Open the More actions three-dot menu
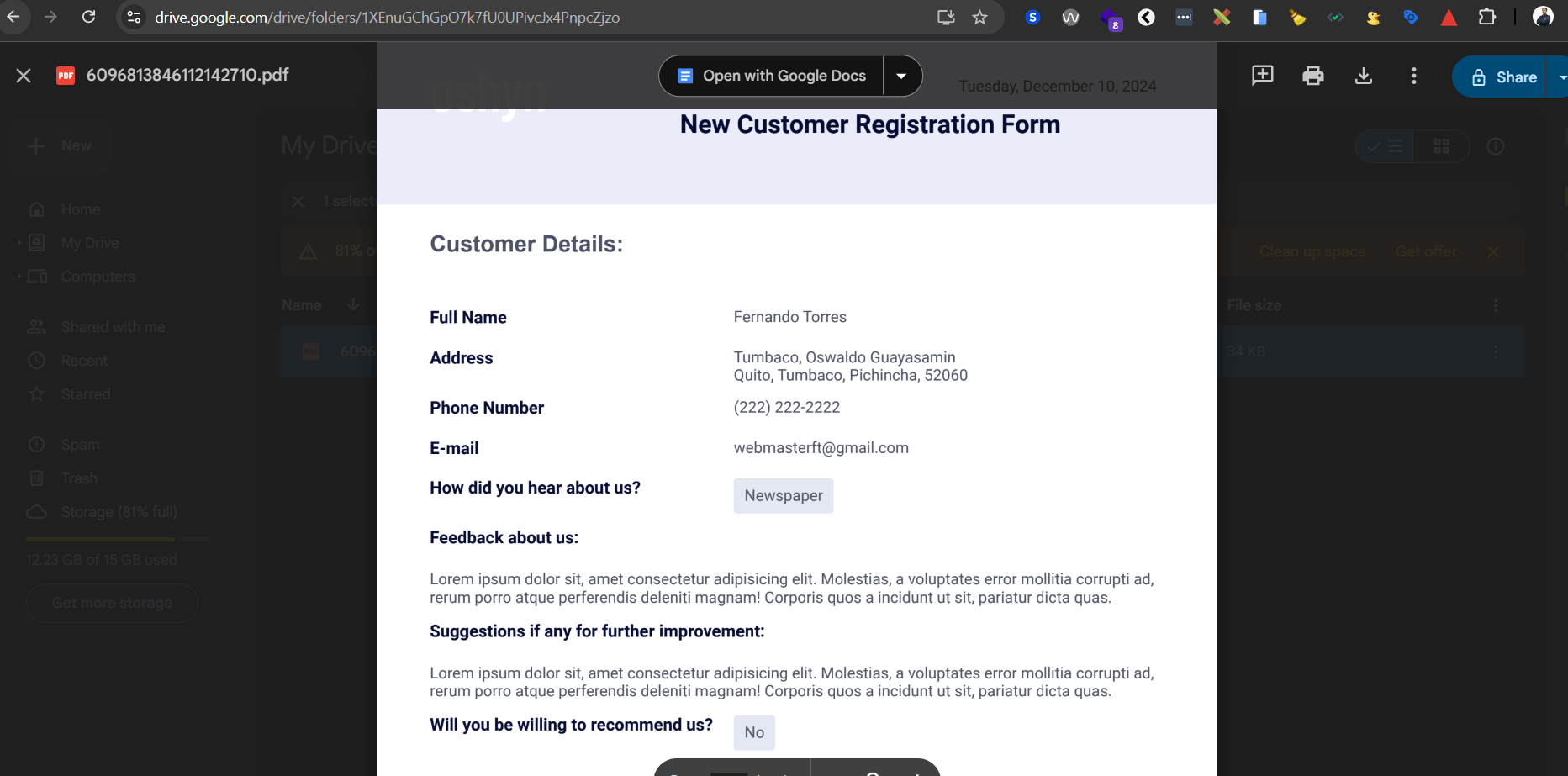 (x=1413, y=76)
